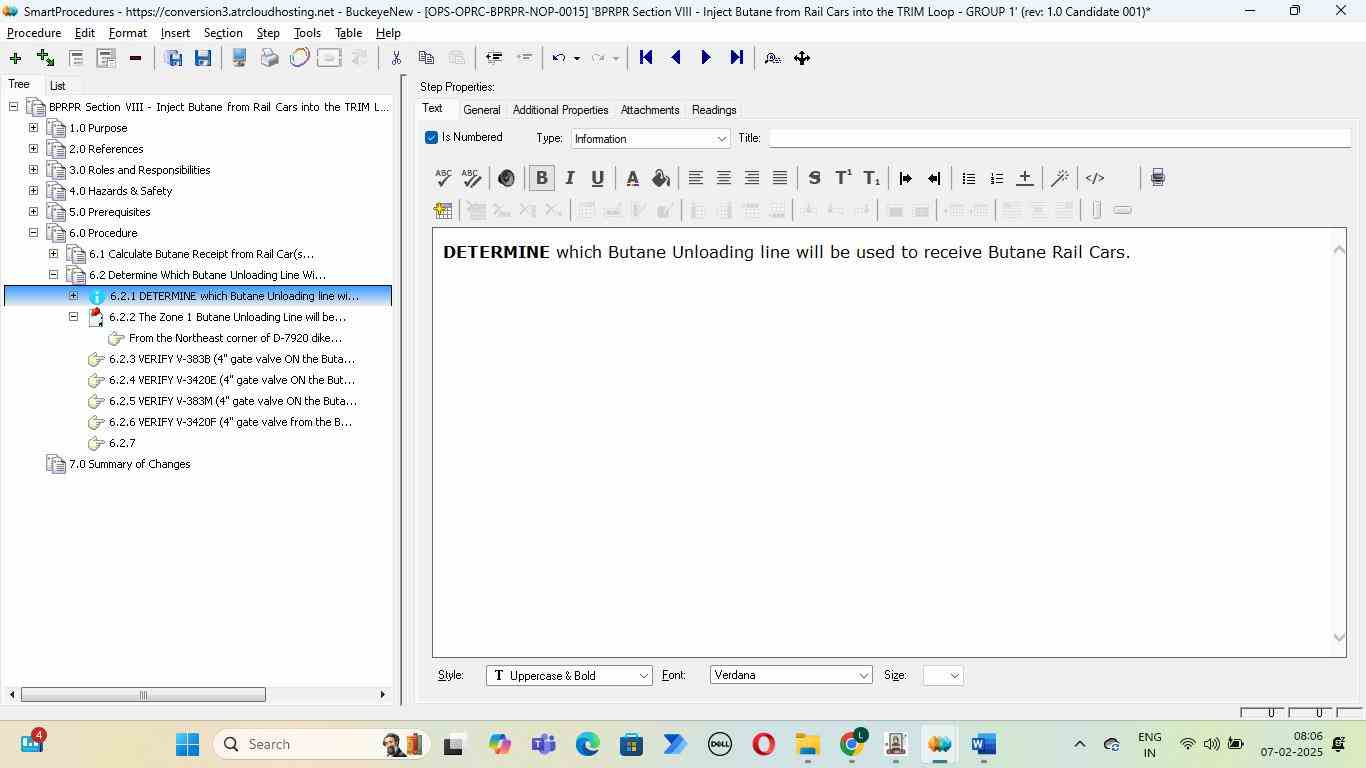Select the 2.0 References section
This screenshot has height=768, width=1366.
[x=106, y=149]
